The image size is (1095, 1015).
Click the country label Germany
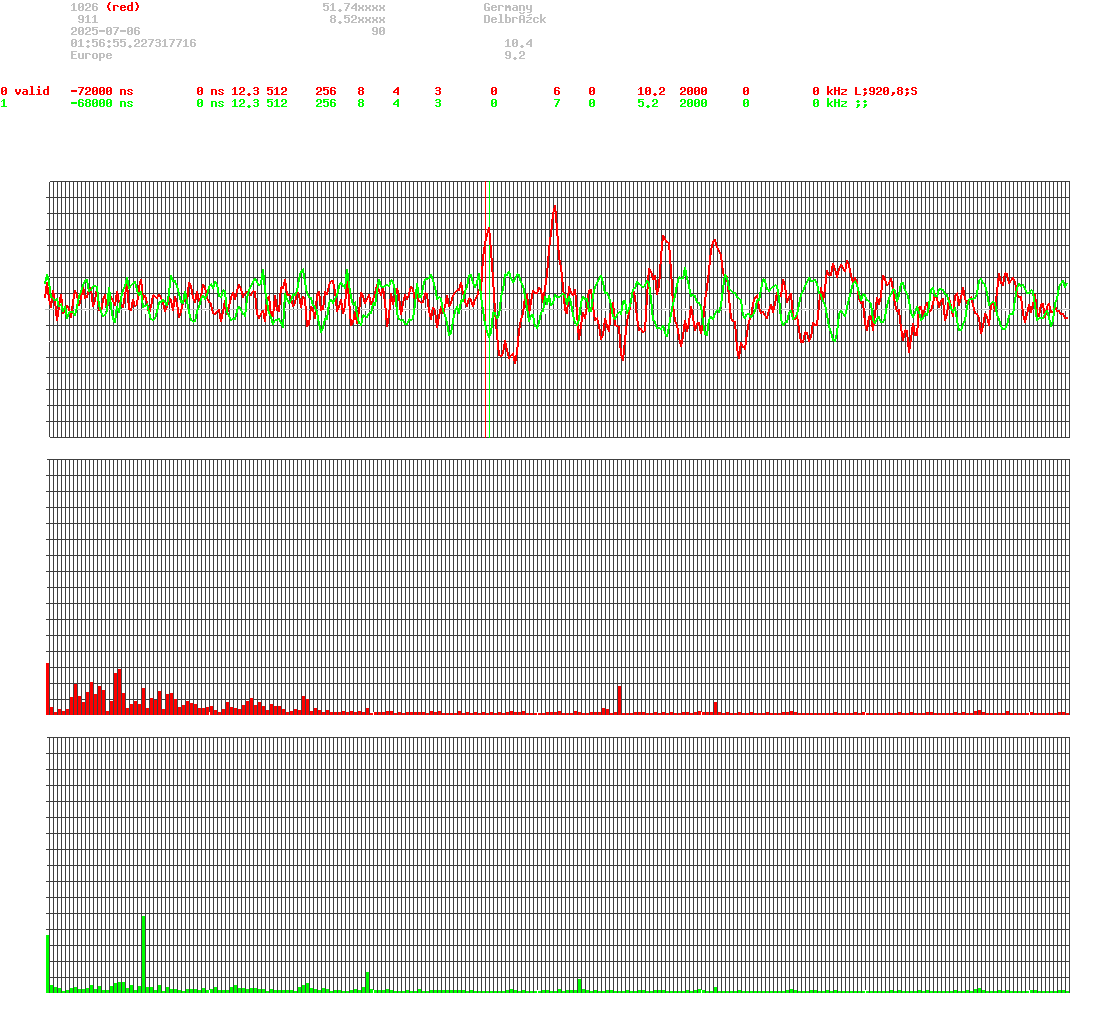coord(508,7)
